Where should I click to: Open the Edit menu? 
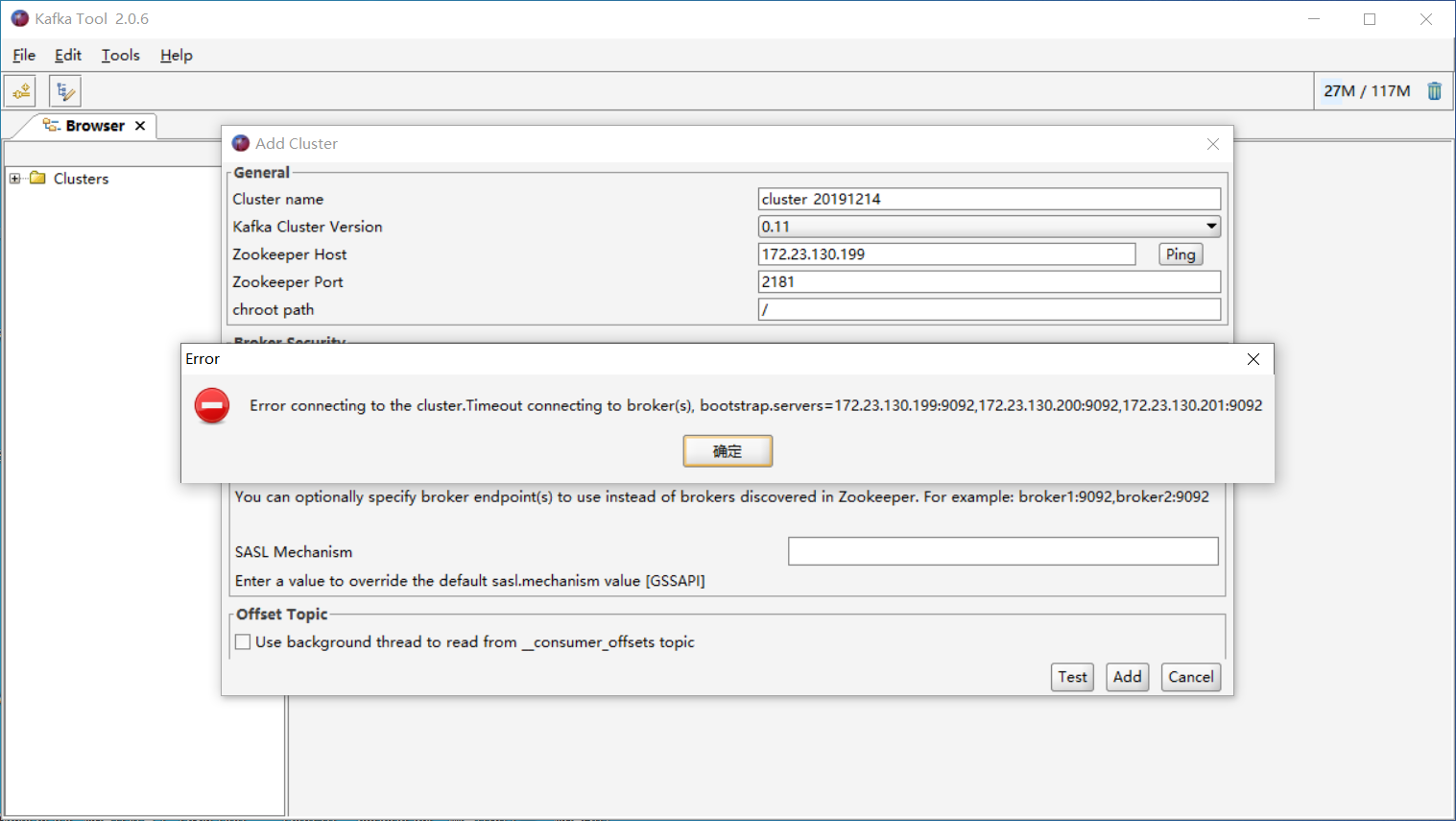tap(68, 55)
